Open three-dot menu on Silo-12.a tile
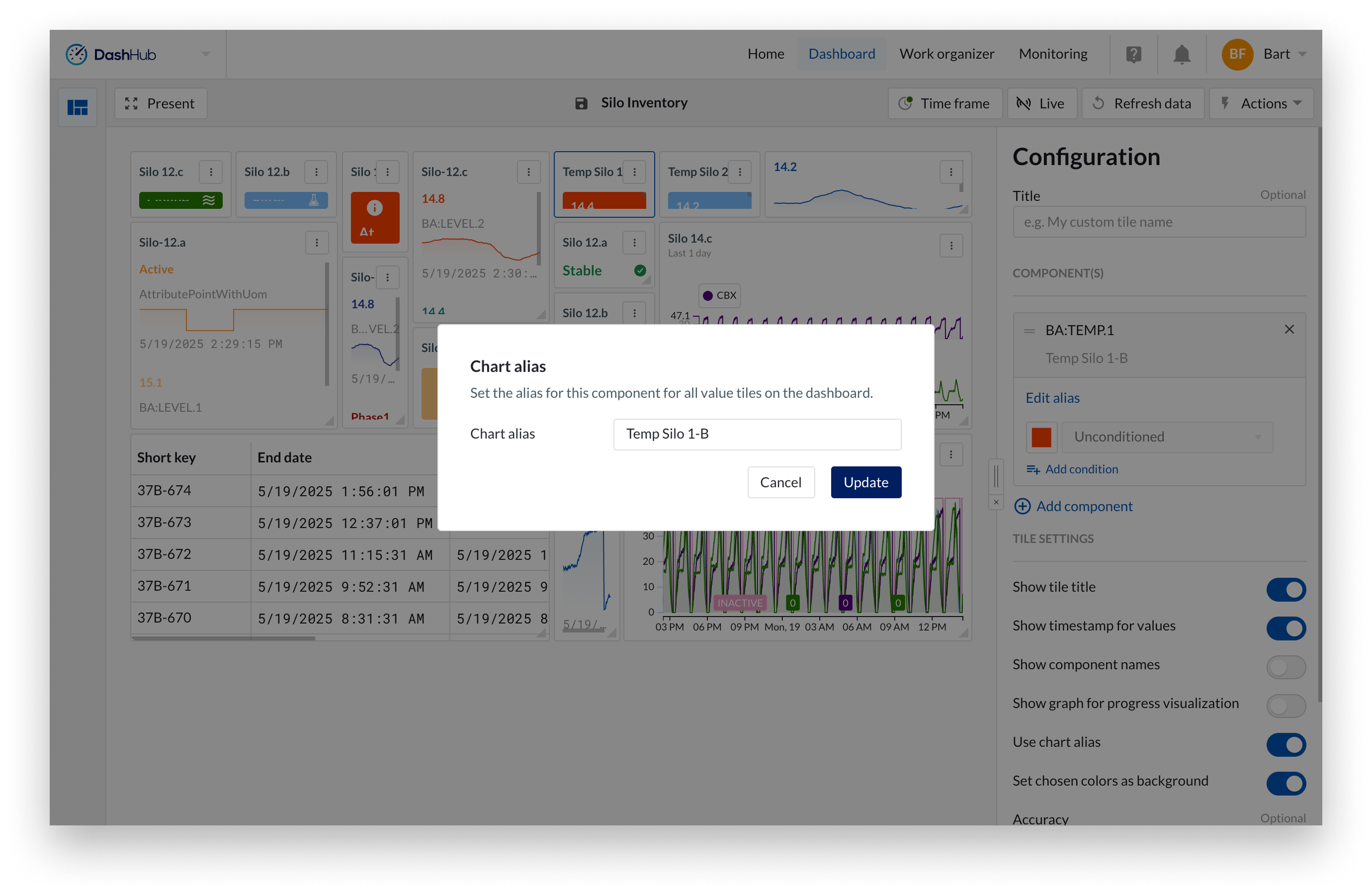This screenshot has height=895, width=1372. (317, 243)
